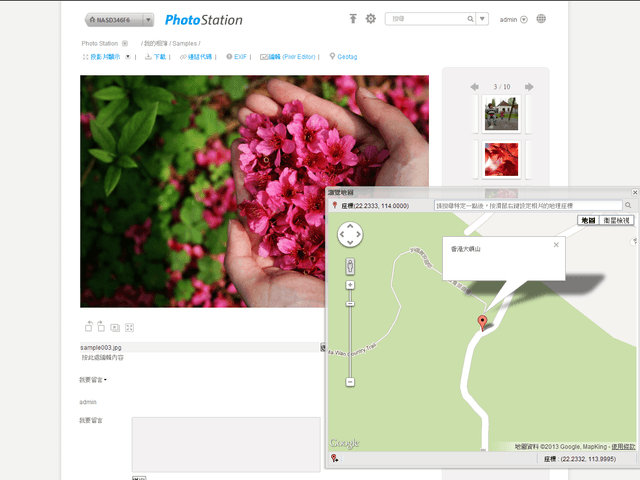Image resolution: width=640 pixels, height=480 pixels.
Task: Open the settings gear icon
Action: point(371,18)
